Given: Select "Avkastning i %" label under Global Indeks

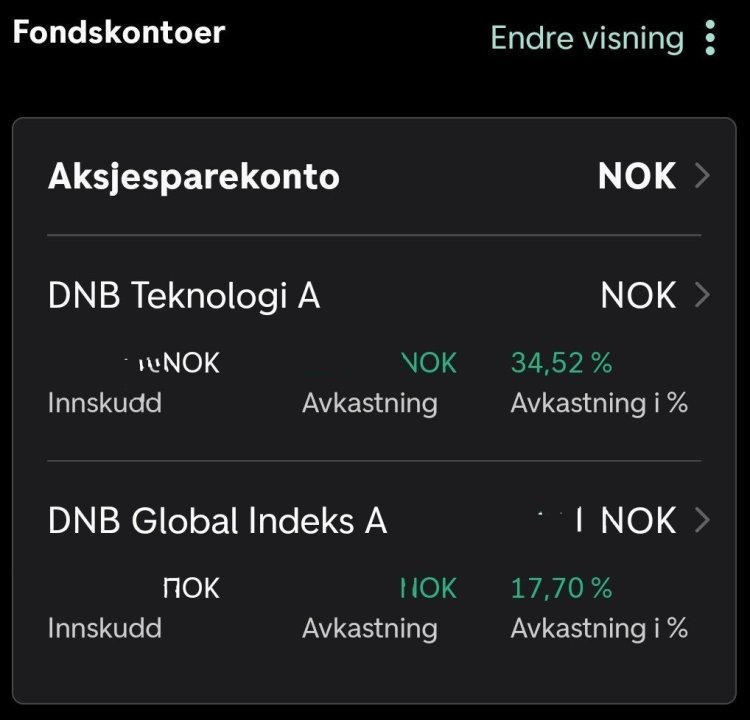Looking at the screenshot, I should pos(599,628).
